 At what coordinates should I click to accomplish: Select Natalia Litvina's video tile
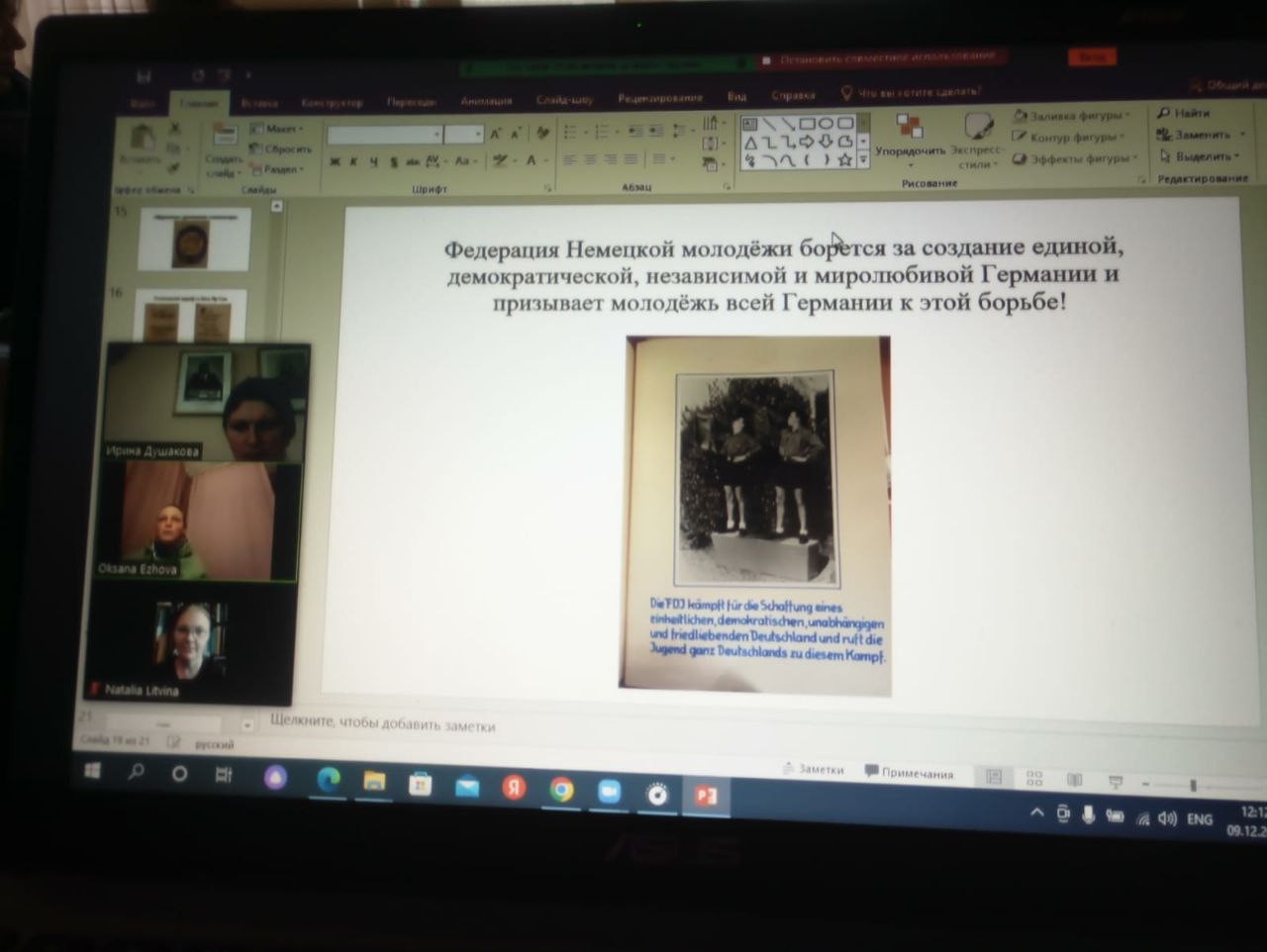[188, 644]
